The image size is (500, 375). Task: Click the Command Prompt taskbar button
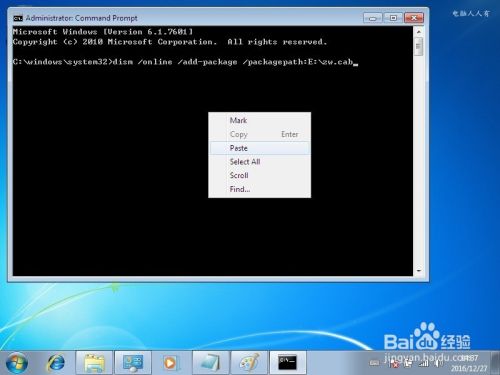point(287,363)
